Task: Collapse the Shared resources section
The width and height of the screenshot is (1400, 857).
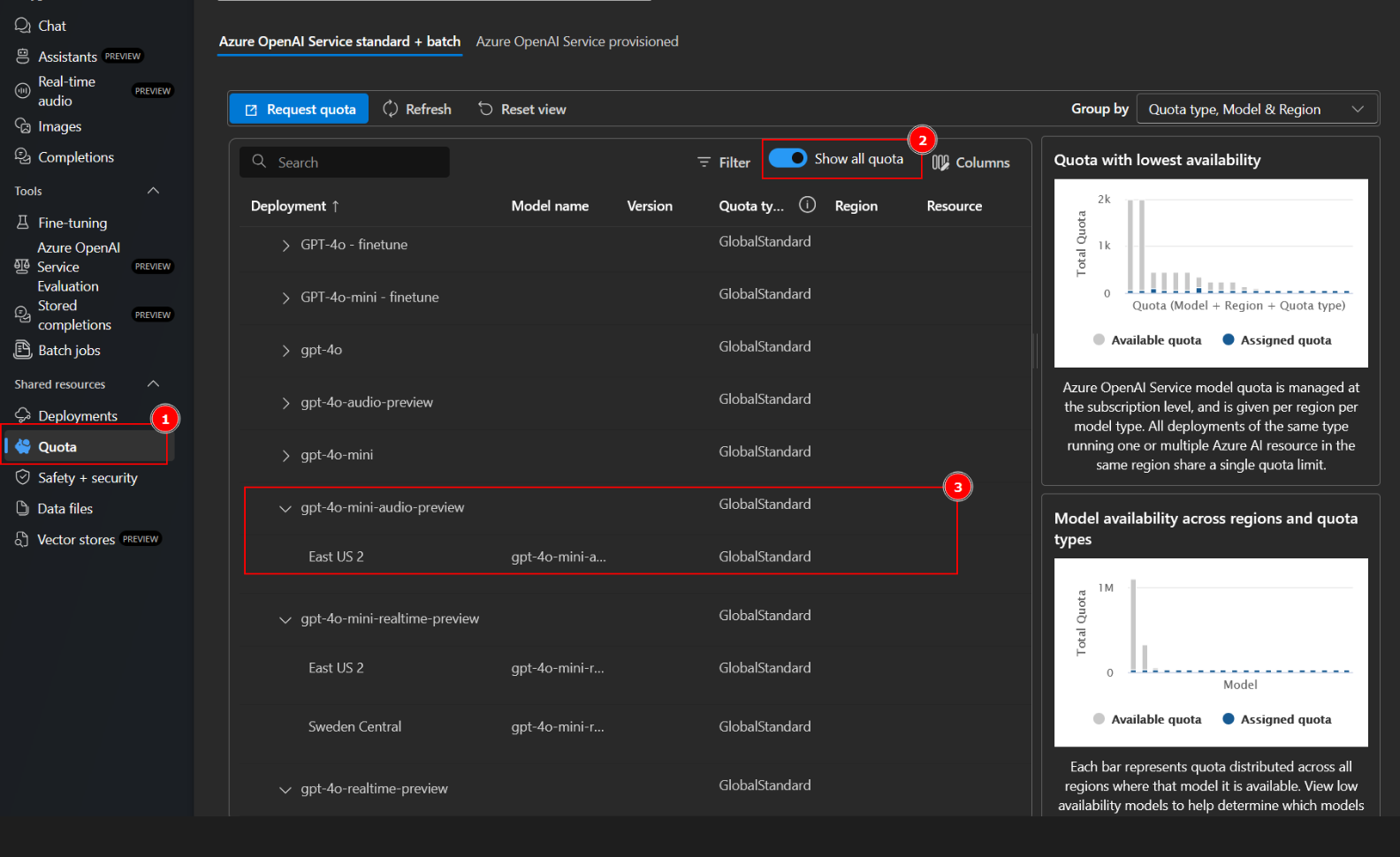Action: (153, 383)
